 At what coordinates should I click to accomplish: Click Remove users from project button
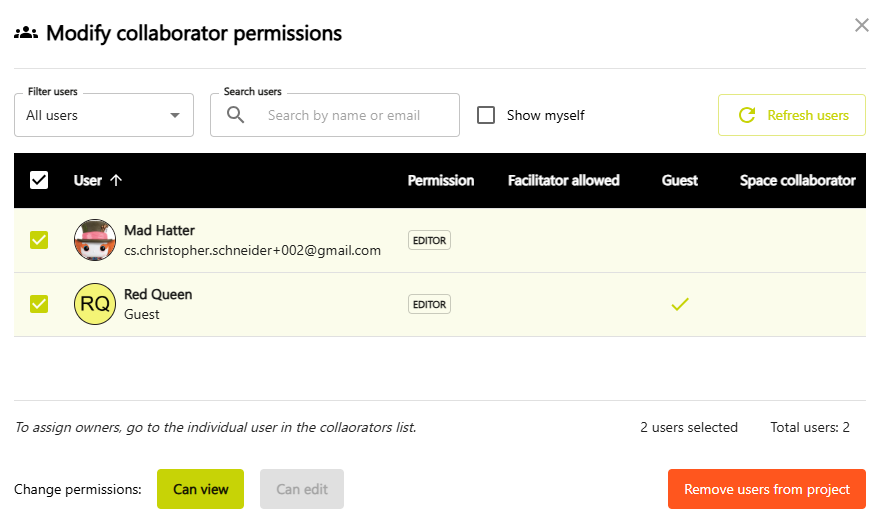pos(767,489)
